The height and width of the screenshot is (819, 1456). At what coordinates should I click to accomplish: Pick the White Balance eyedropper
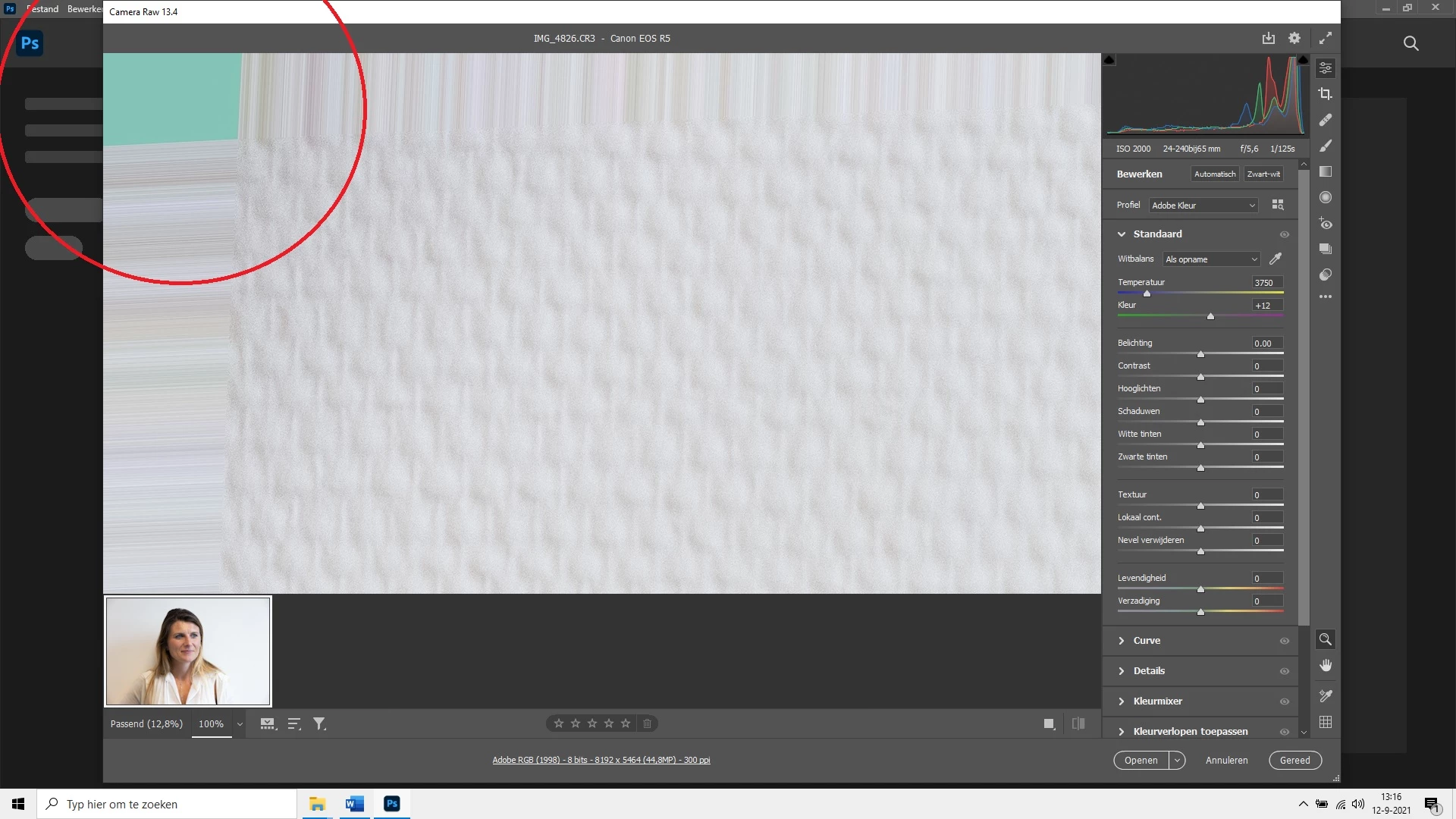tap(1276, 259)
